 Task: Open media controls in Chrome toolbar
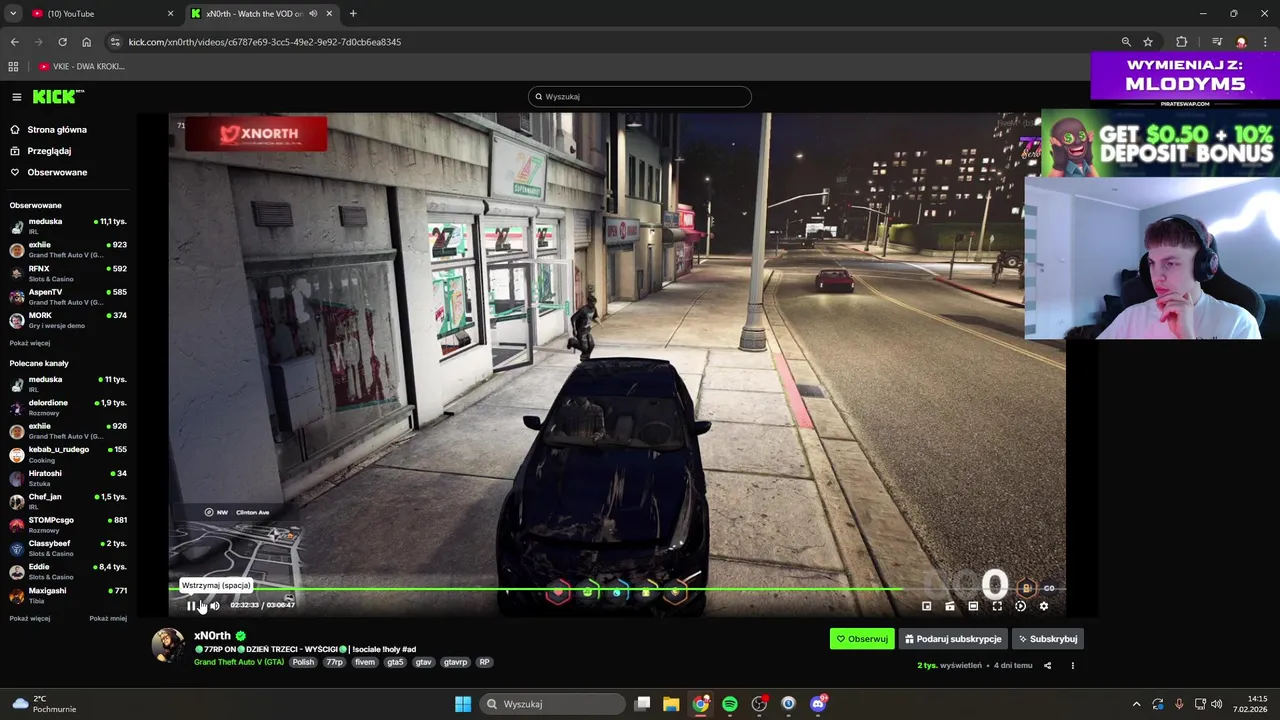point(1217,42)
